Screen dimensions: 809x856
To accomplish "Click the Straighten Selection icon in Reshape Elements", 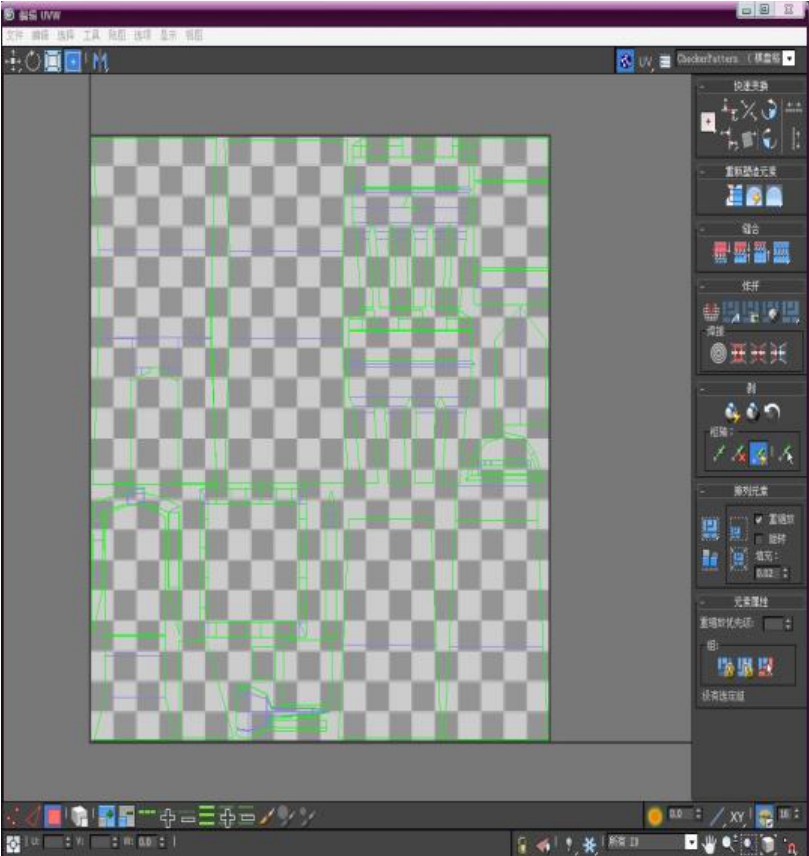I will coord(734,196).
